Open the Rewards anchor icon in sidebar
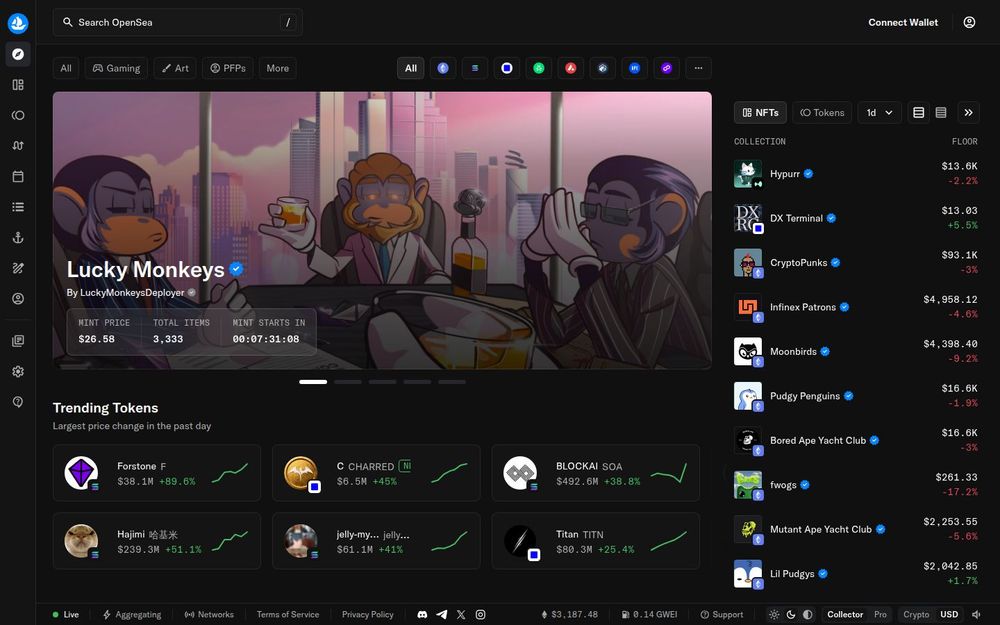Image resolution: width=1000 pixels, height=625 pixels. pyautogui.click(x=18, y=237)
